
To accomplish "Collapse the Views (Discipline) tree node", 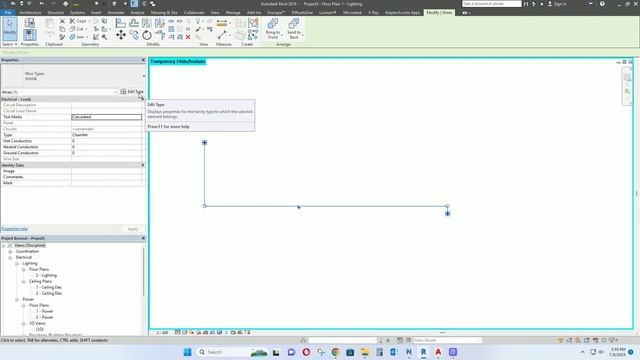I will pyautogui.click(x=4, y=246).
